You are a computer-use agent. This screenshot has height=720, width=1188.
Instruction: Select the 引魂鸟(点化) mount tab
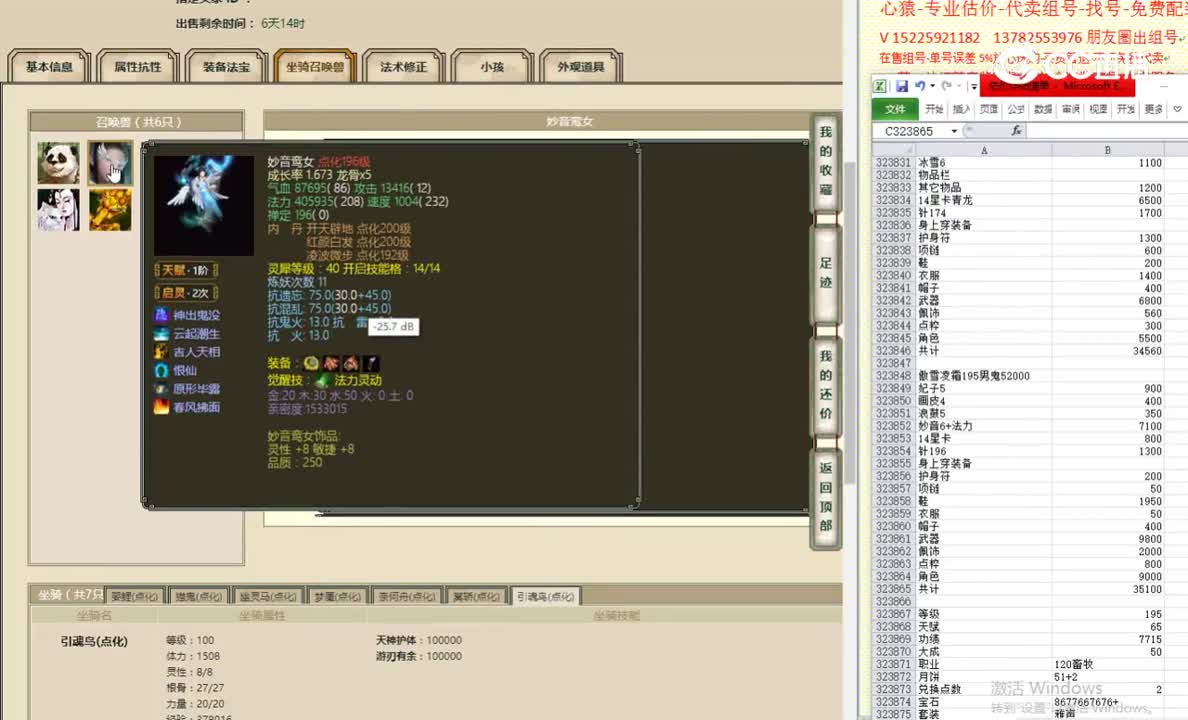click(x=546, y=596)
